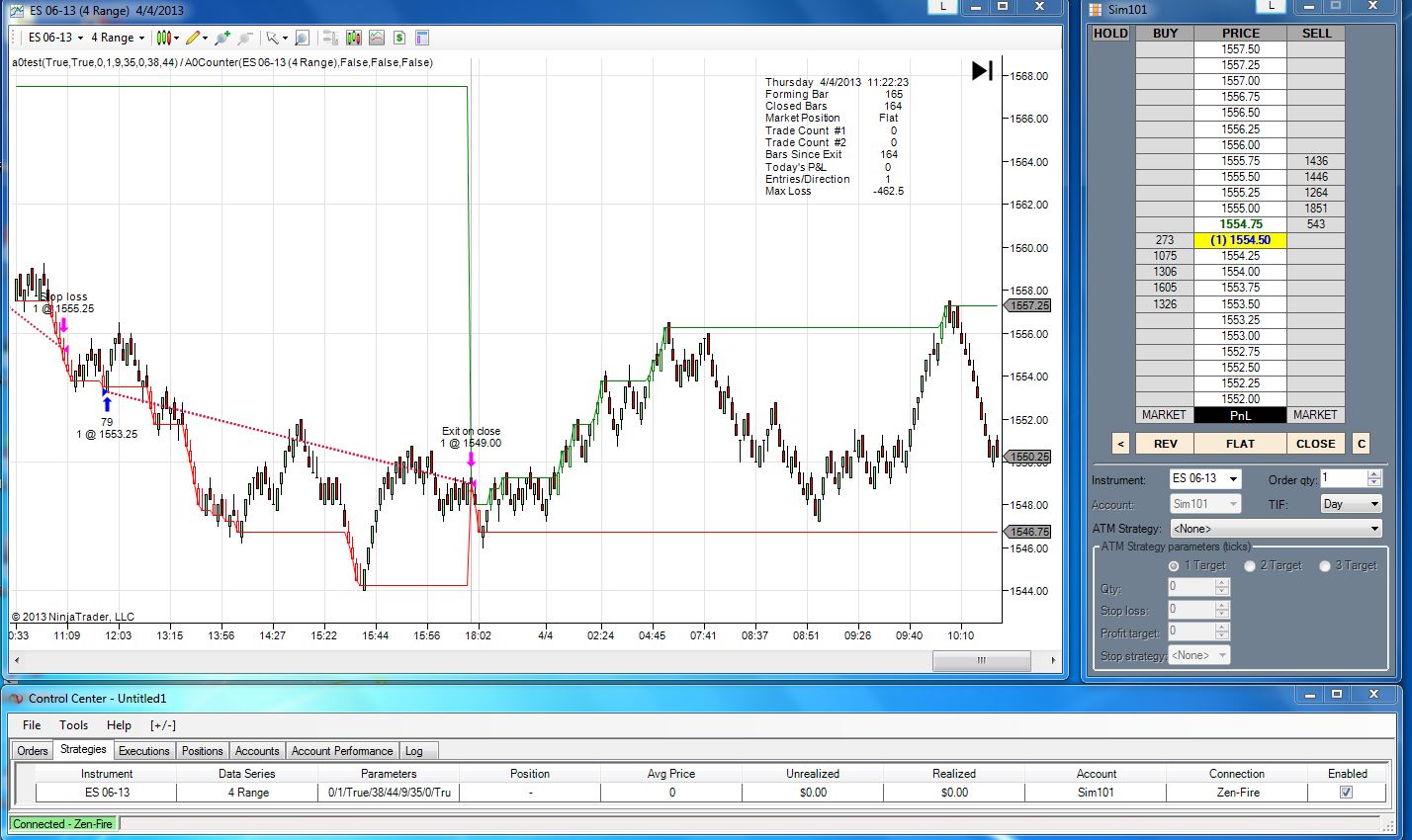Open the indicators icon in chart toolbar

coord(376,38)
